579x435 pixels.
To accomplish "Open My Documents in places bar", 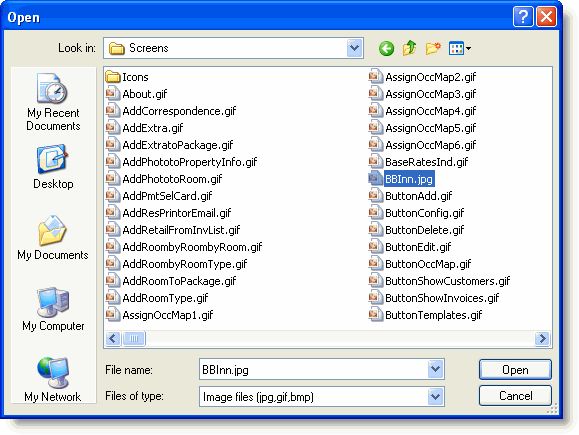I will tap(53, 237).
